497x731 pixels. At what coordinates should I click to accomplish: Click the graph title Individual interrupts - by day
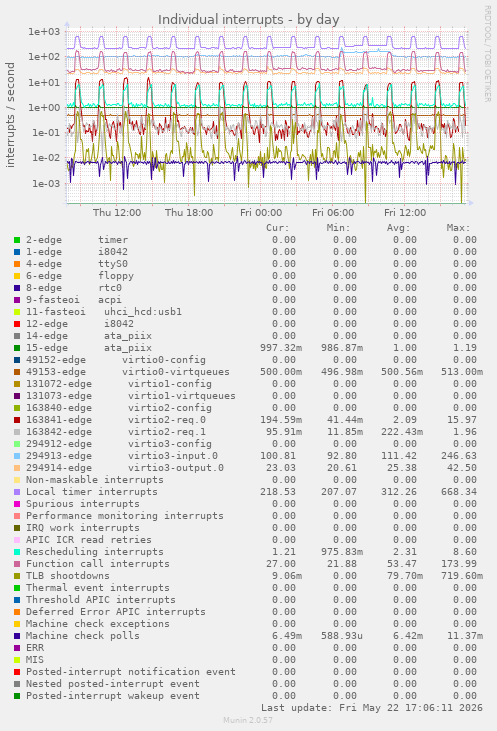(x=248, y=20)
